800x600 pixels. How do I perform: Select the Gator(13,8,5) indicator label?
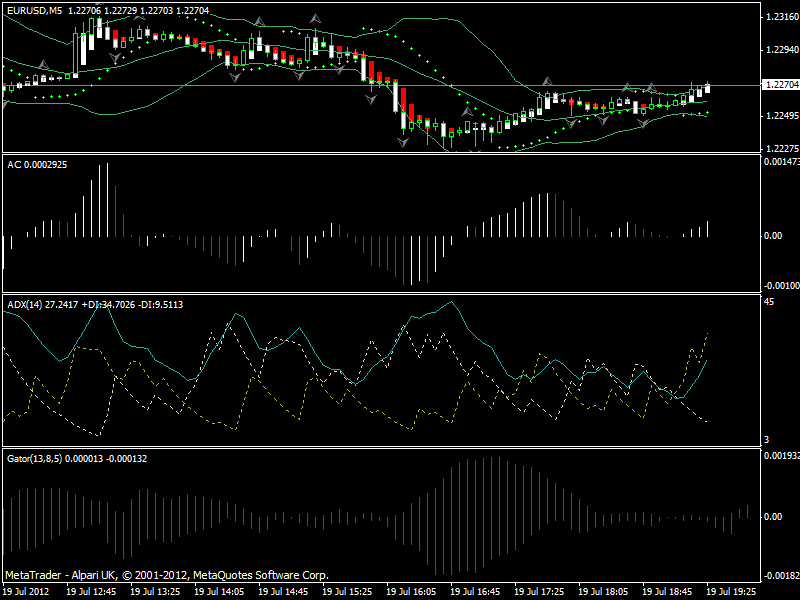[77, 459]
